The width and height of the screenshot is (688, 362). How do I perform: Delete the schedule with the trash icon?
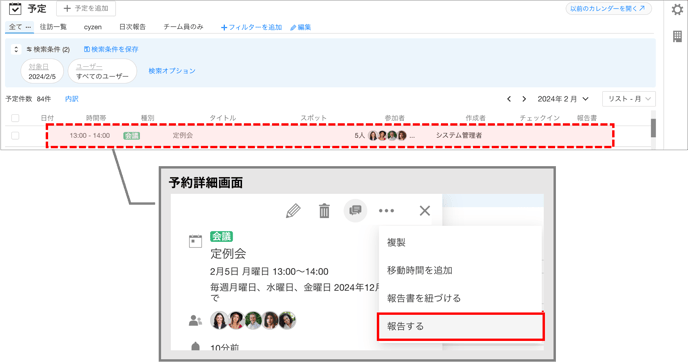pyautogui.click(x=324, y=211)
